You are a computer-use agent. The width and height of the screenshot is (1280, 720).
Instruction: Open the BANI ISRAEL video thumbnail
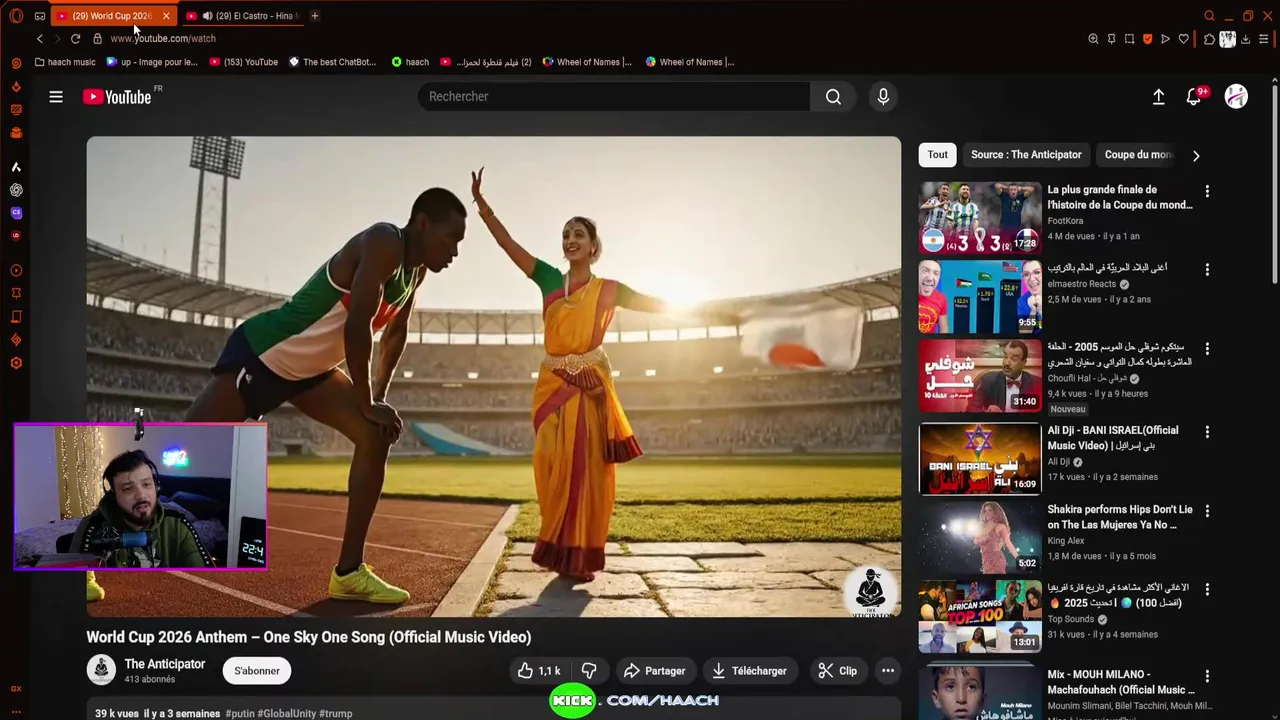coord(980,458)
